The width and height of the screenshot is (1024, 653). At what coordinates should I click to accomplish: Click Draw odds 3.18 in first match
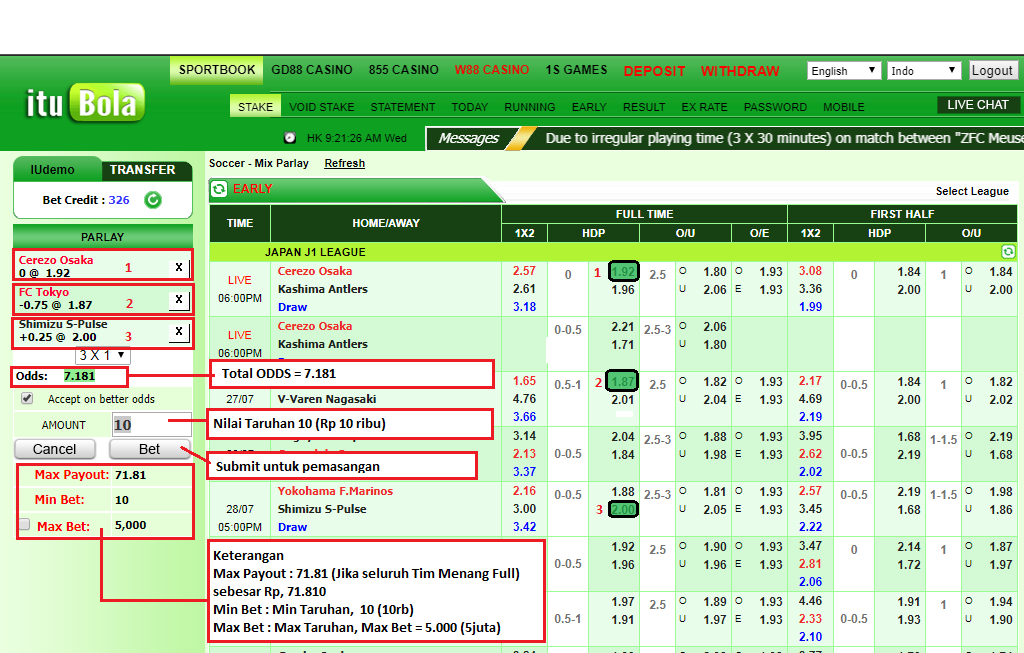tap(524, 307)
